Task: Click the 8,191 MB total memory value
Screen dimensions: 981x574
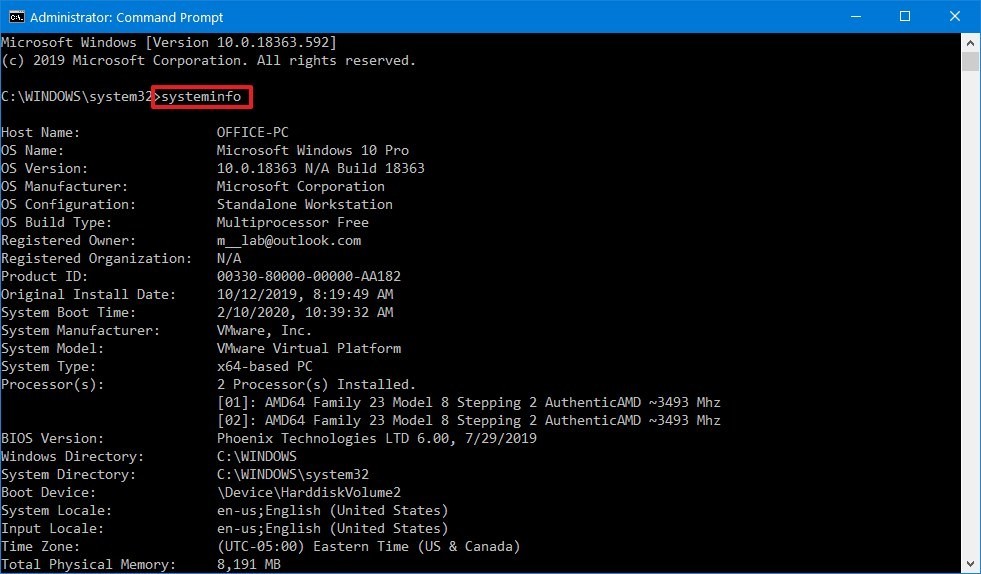Action: (x=248, y=564)
